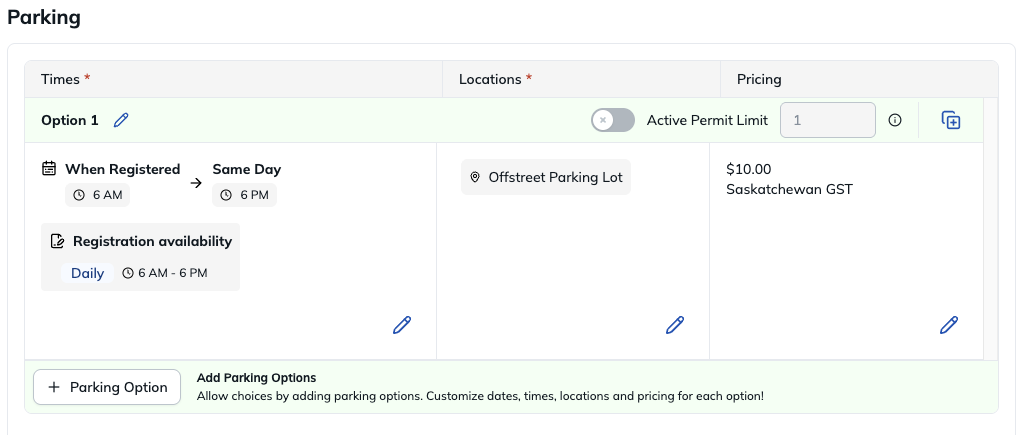Image resolution: width=1025 pixels, height=435 pixels.
Task: Edit the Times section via pencil icon
Action: (402, 325)
